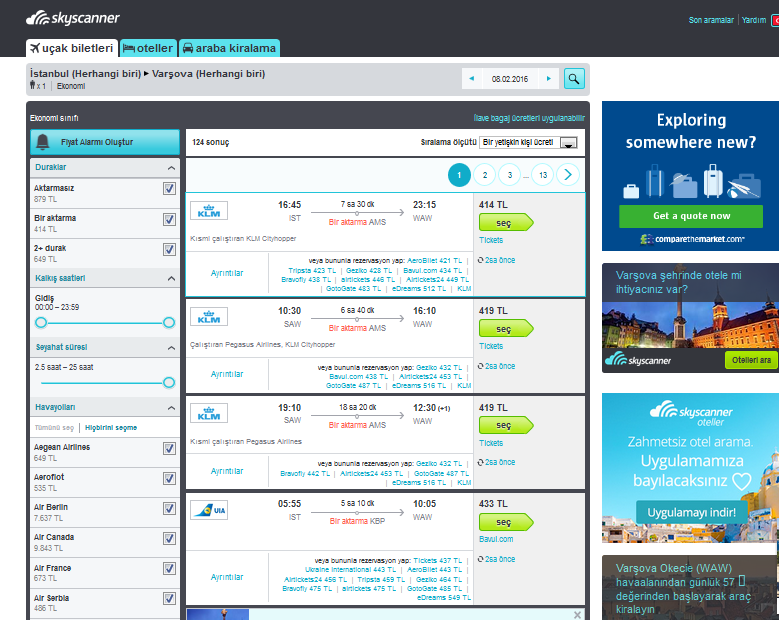Click İlave bagaj ücretleri uygulanabilir link
Viewport: 779px width, 620px height.
pos(529,118)
